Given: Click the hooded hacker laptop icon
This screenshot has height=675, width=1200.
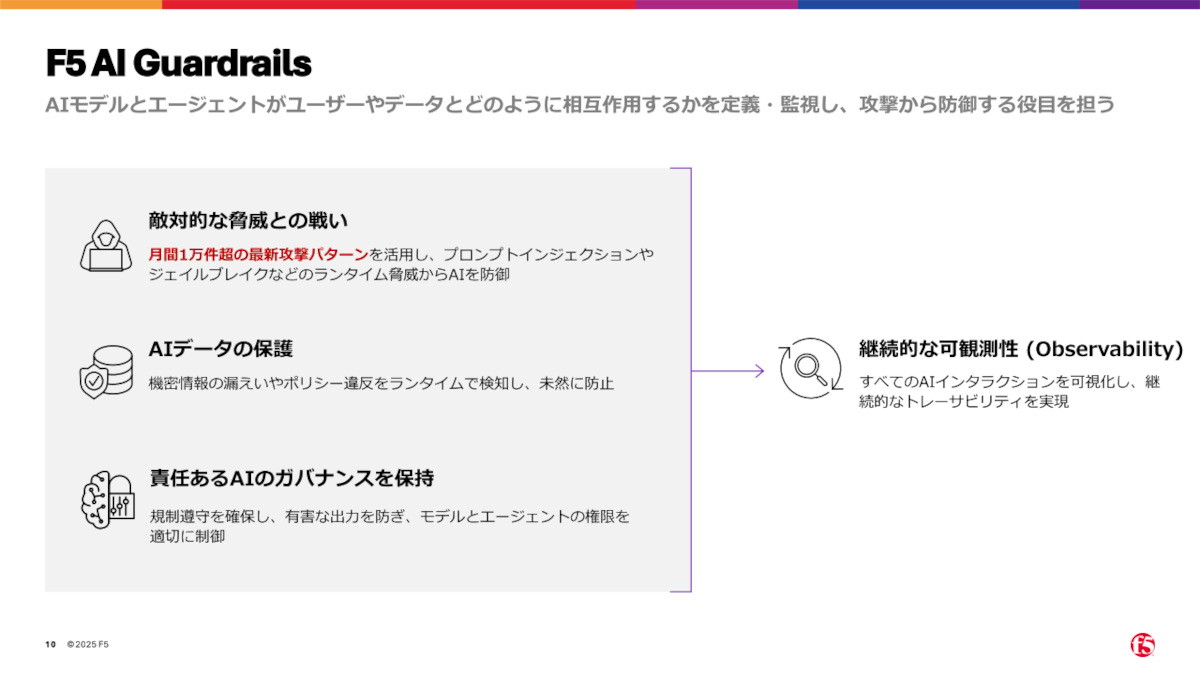Looking at the screenshot, I should pos(106,246).
